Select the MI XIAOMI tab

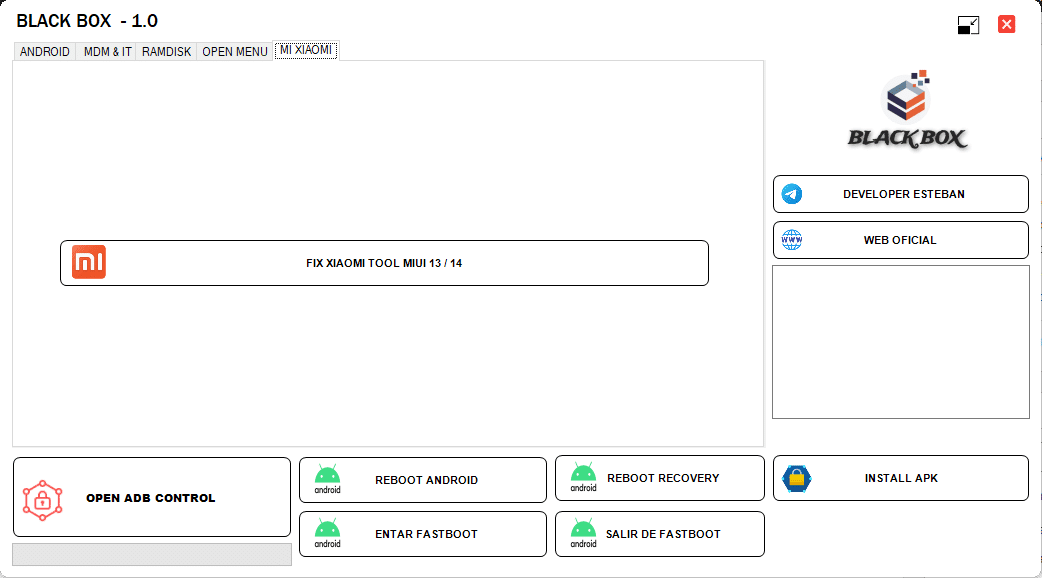(306, 50)
